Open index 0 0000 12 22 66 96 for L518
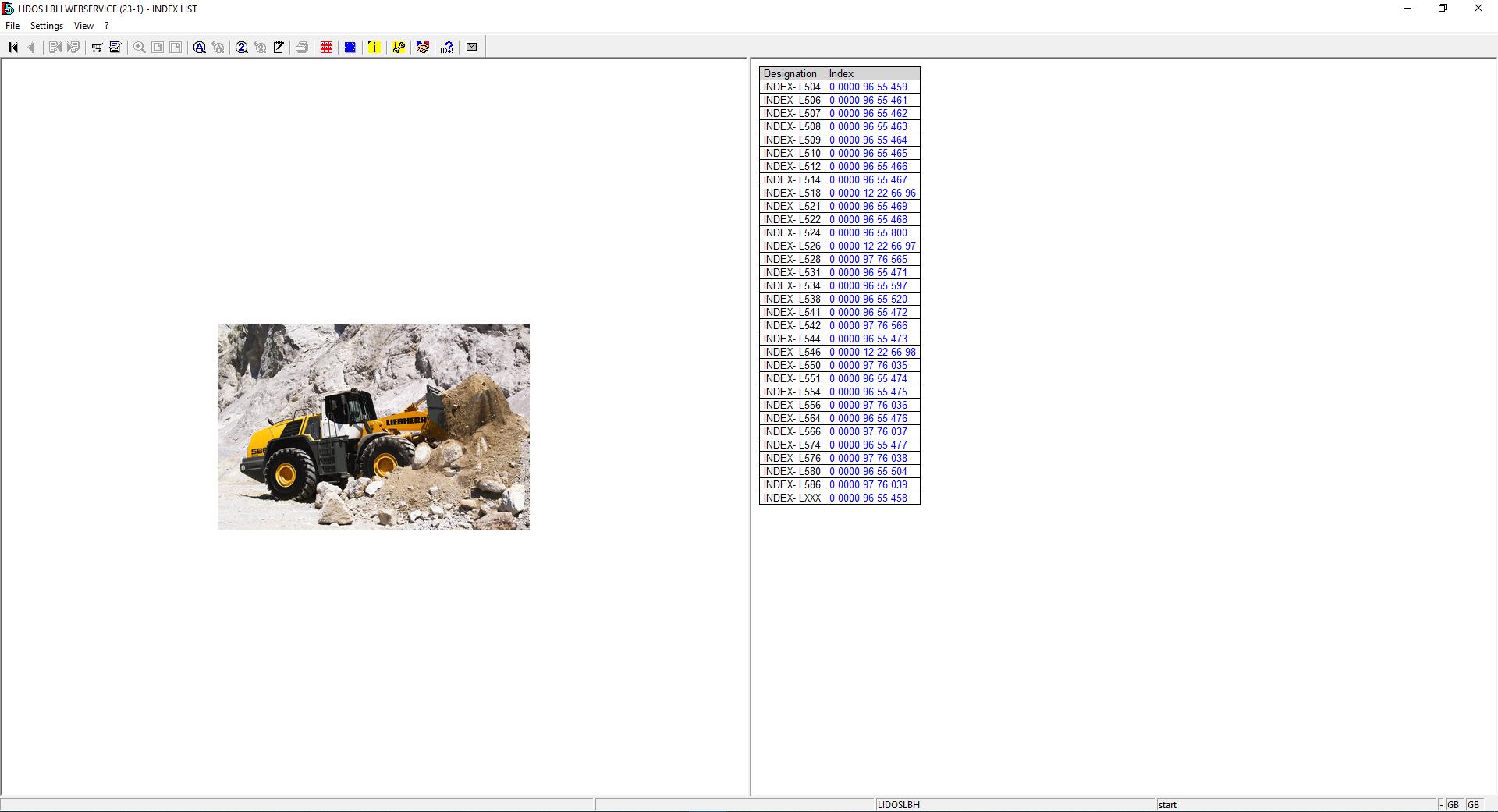 point(871,193)
